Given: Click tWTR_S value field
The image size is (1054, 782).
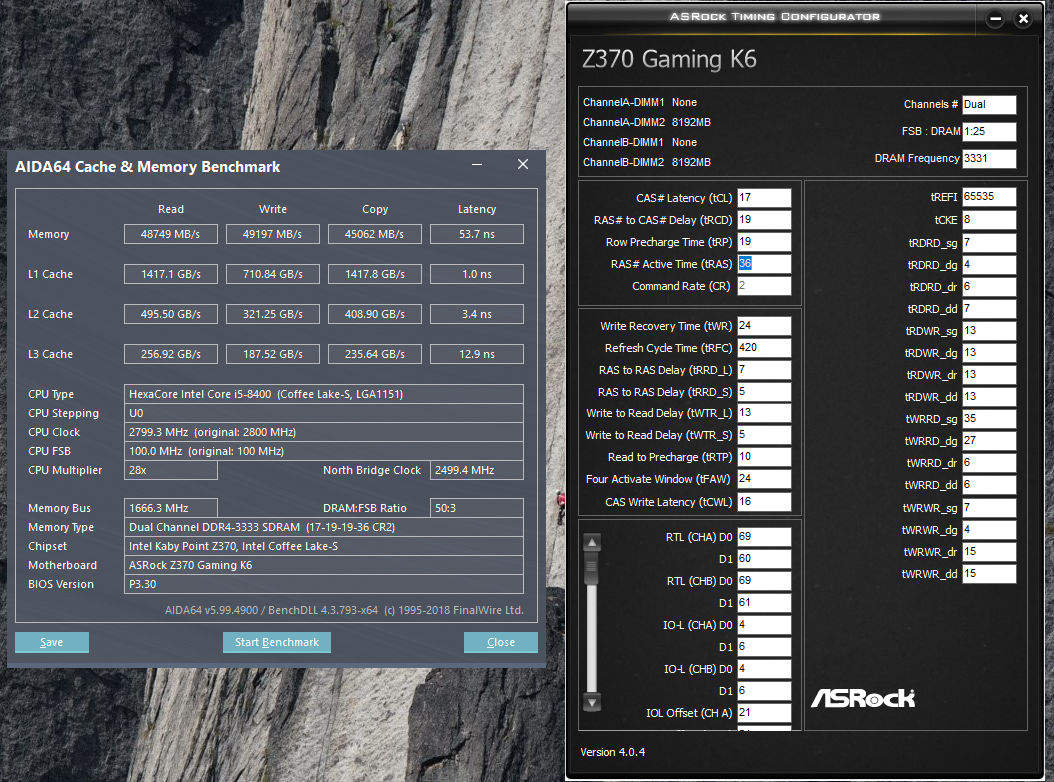Looking at the screenshot, I should pyautogui.click(x=764, y=435).
